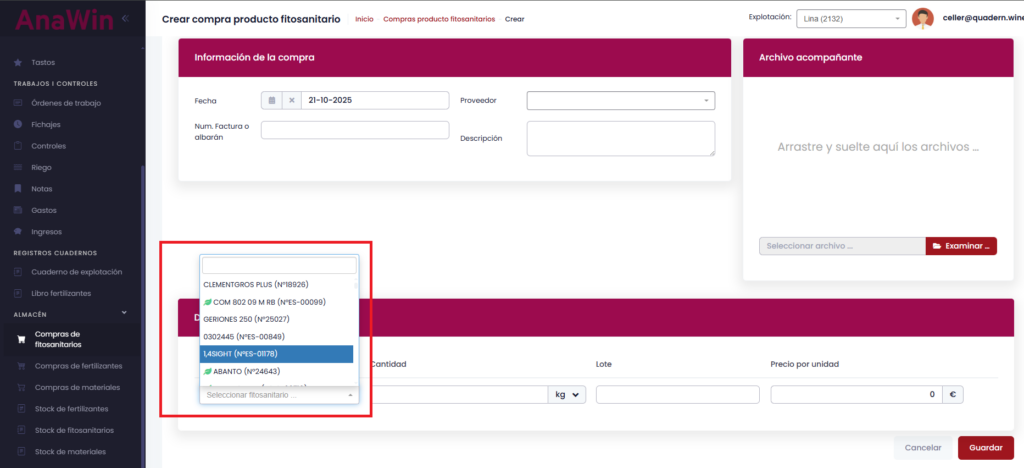Open Compras de fitosanitarios cart icon
This screenshot has width=1024, height=468.
pos(20,340)
